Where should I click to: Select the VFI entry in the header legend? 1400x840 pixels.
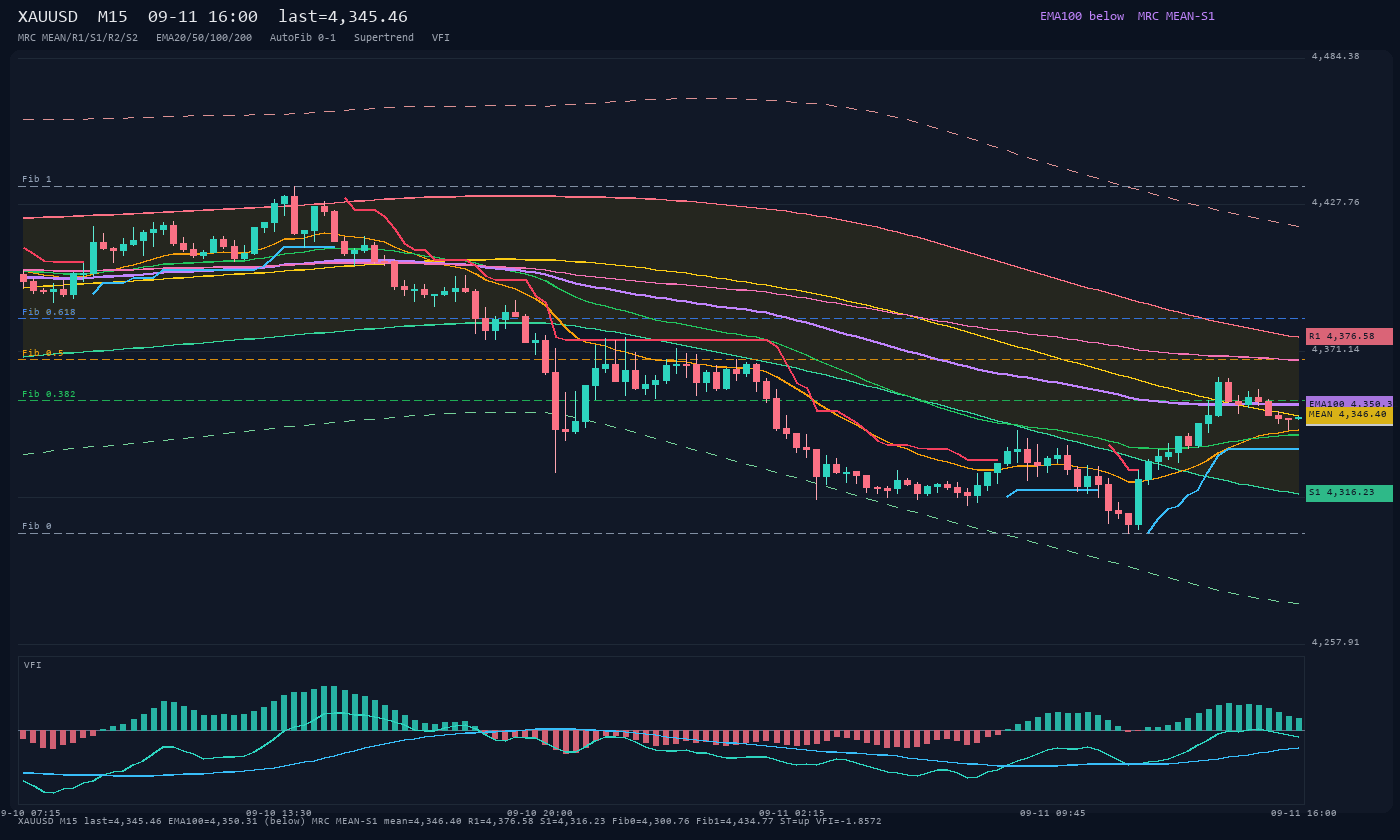pyautogui.click(x=441, y=37)
